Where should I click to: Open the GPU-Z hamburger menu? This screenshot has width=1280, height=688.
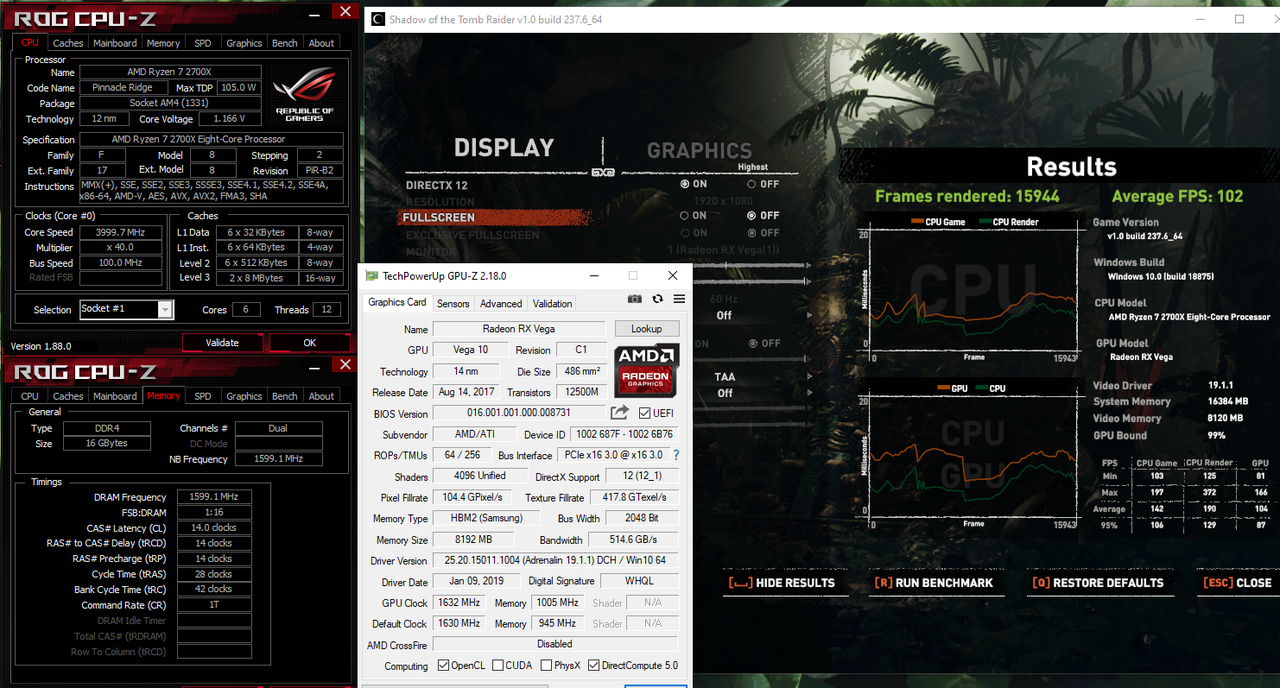point(679,299)
